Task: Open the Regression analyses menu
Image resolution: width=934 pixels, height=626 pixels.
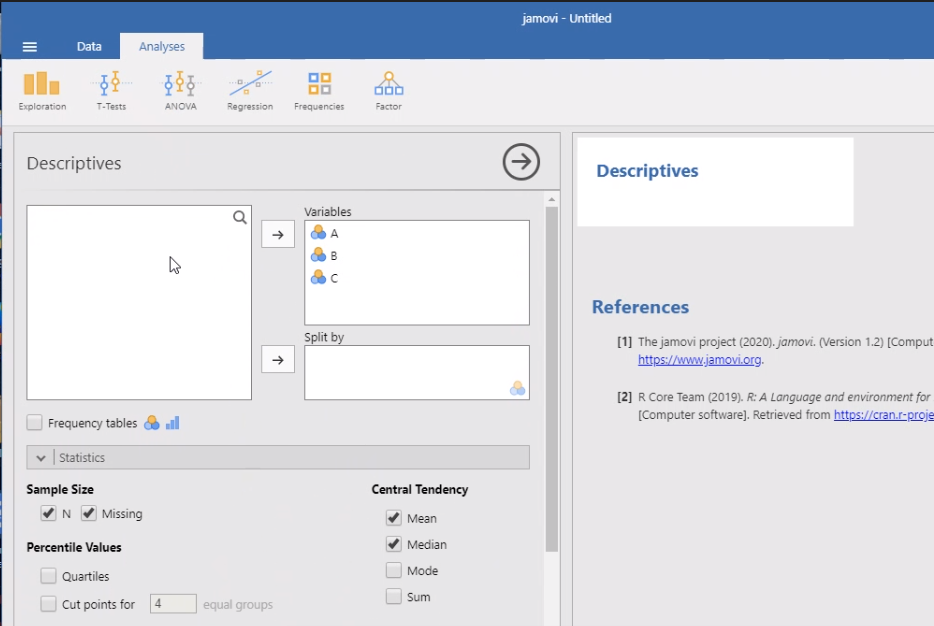Action: [x=250, y=91]
